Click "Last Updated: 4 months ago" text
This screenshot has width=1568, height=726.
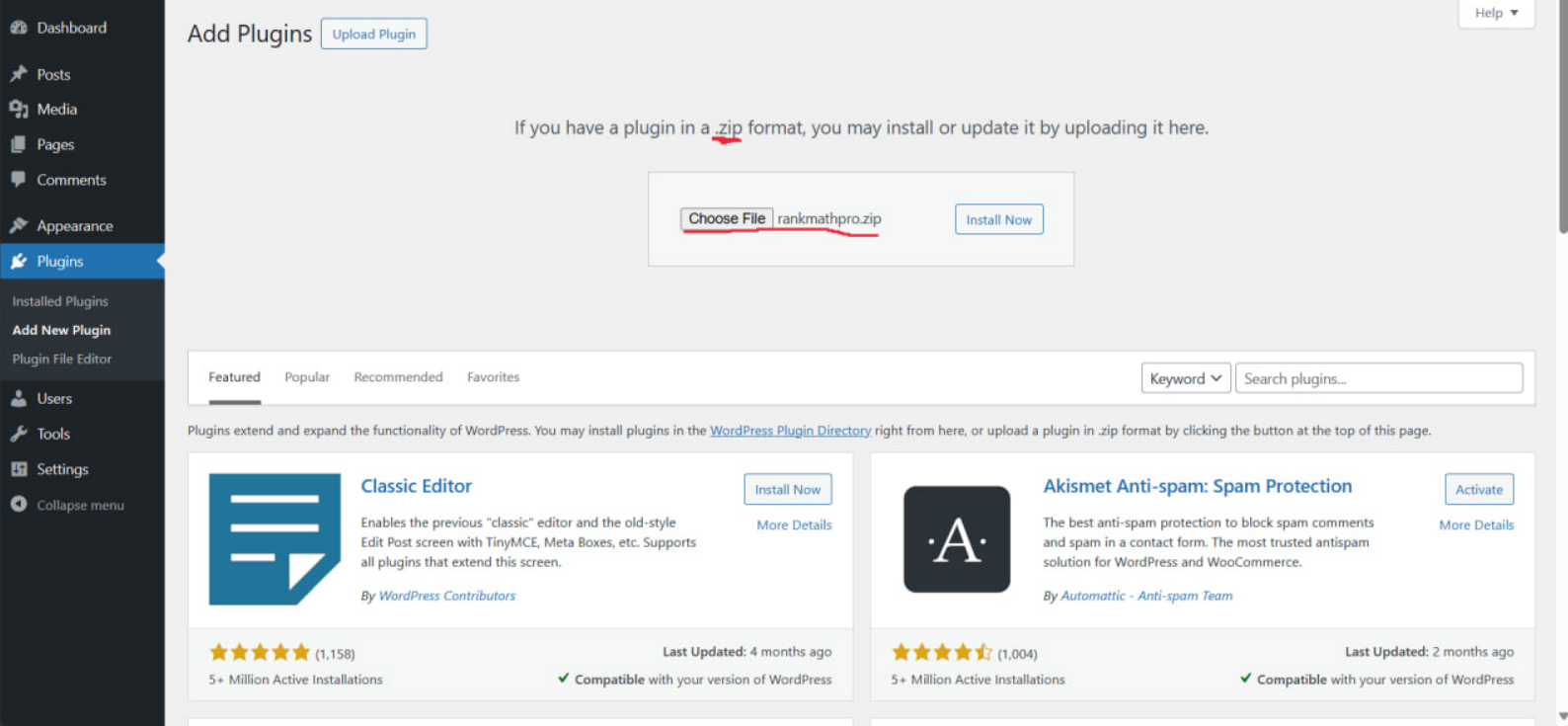747,652
